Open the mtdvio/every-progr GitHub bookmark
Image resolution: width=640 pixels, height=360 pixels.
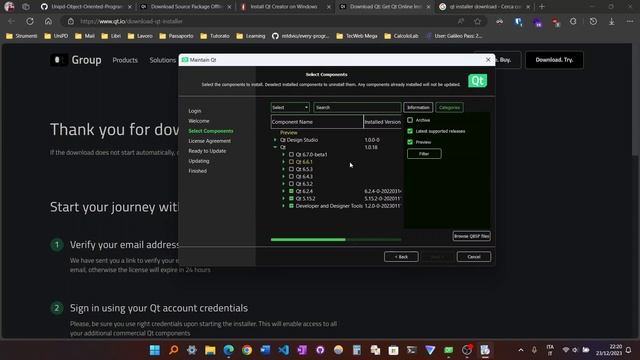[x=300, y=36]
